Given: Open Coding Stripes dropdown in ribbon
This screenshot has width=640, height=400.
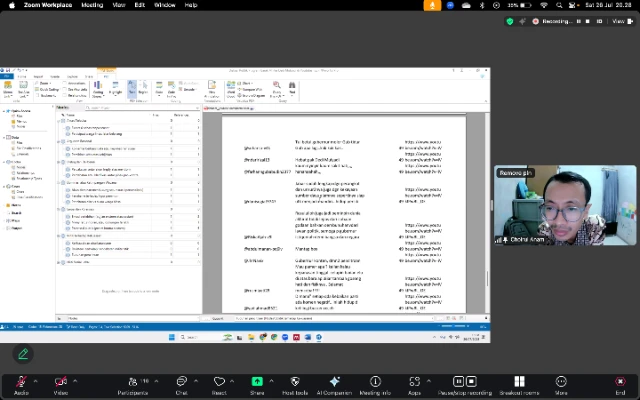Looking at the screenshot, I should pos(98,89).
